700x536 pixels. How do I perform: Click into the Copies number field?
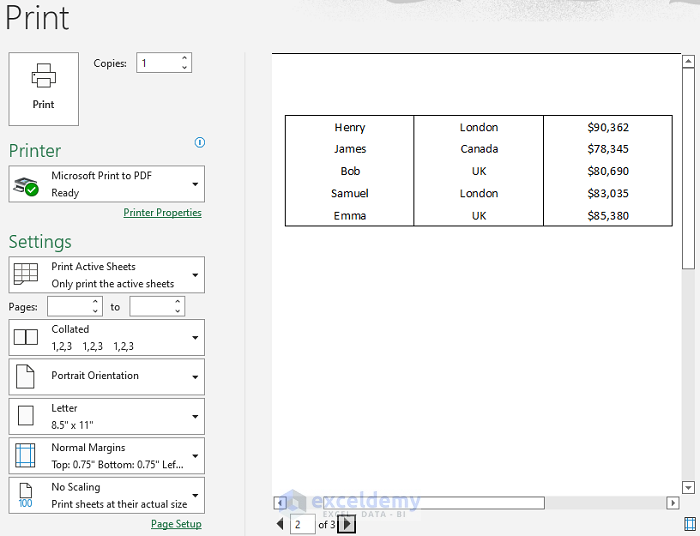point(158,63)
